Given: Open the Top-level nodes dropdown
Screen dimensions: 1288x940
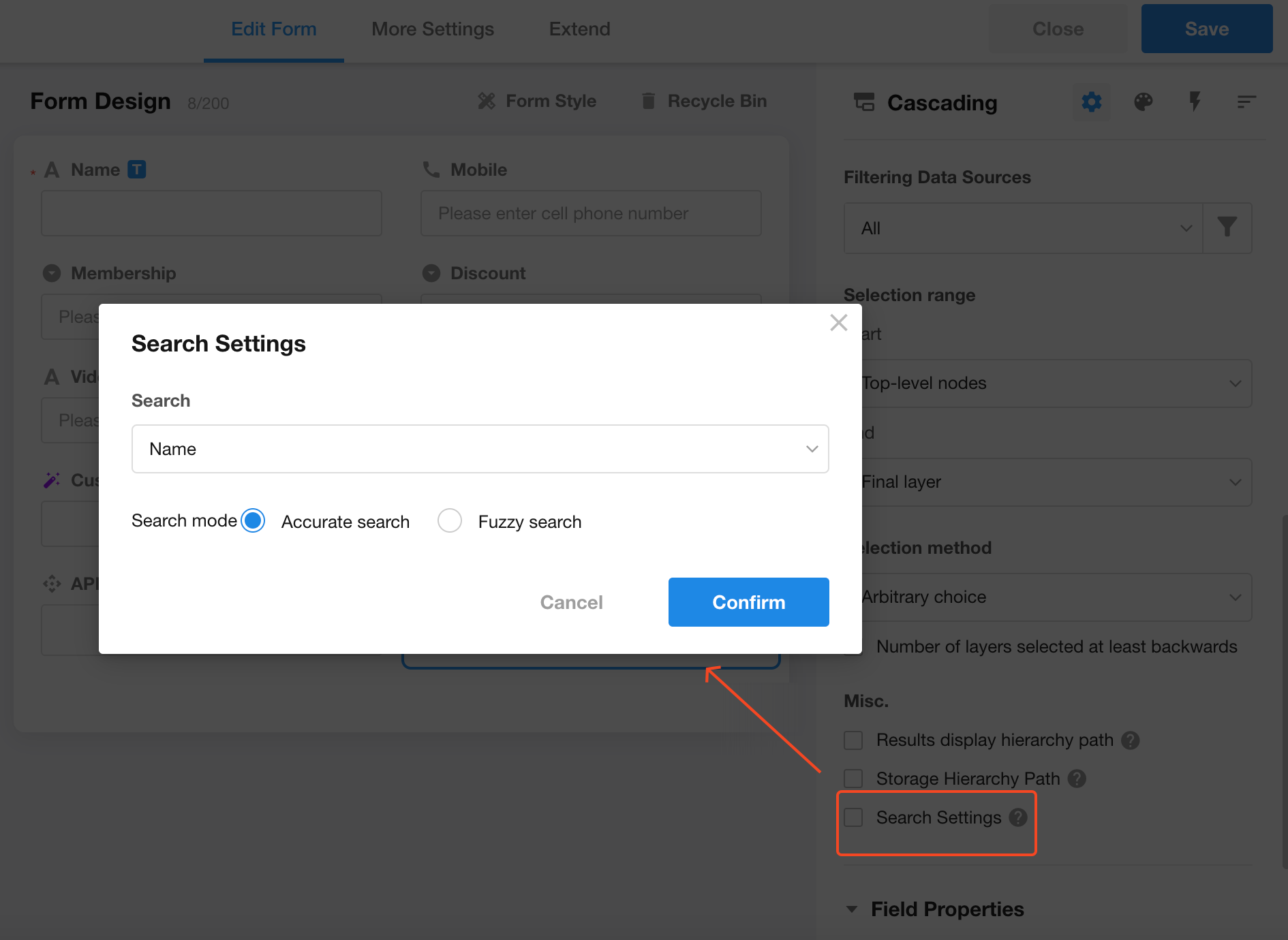Looking at the screenshot, I should (1056, 383).
